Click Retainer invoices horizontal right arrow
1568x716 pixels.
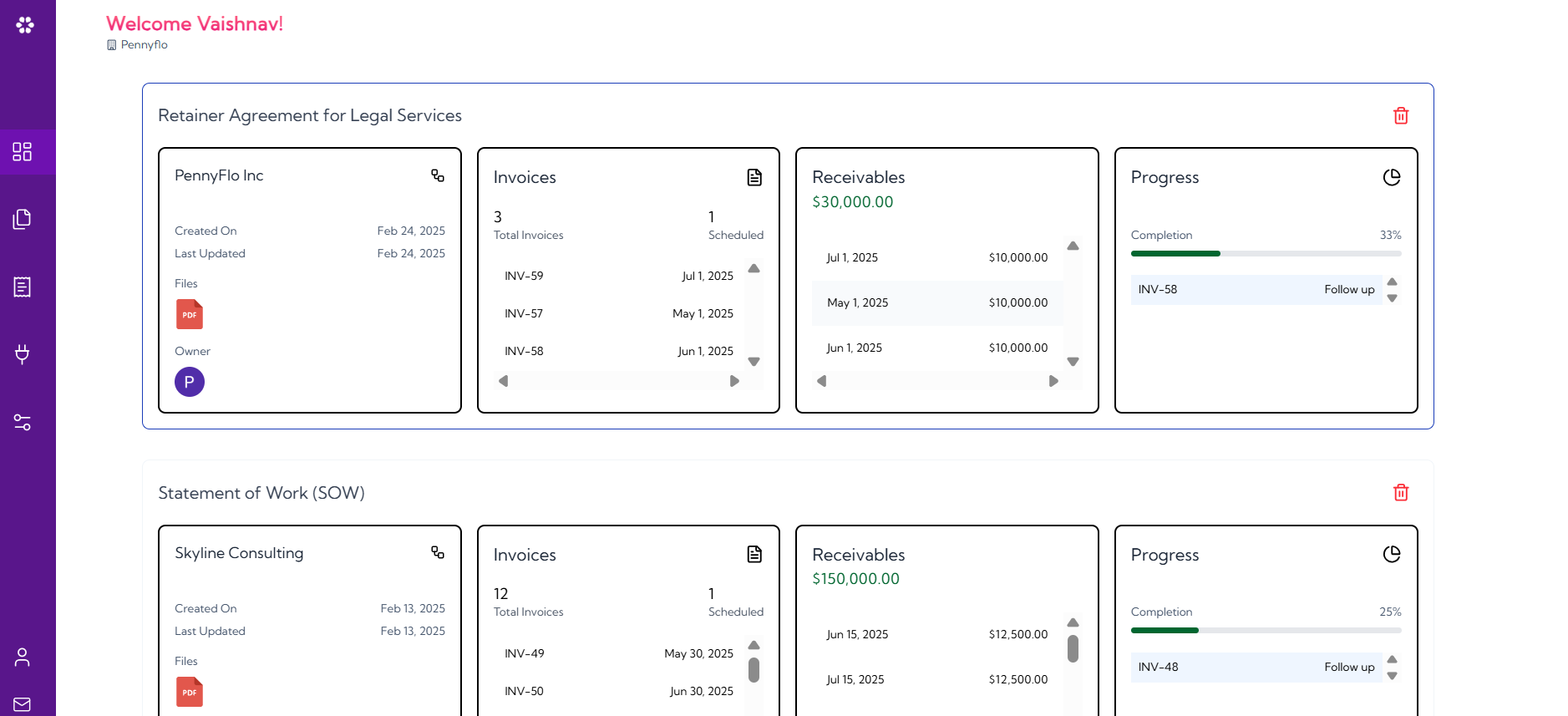pyautogui.click(x=734, y=381)
